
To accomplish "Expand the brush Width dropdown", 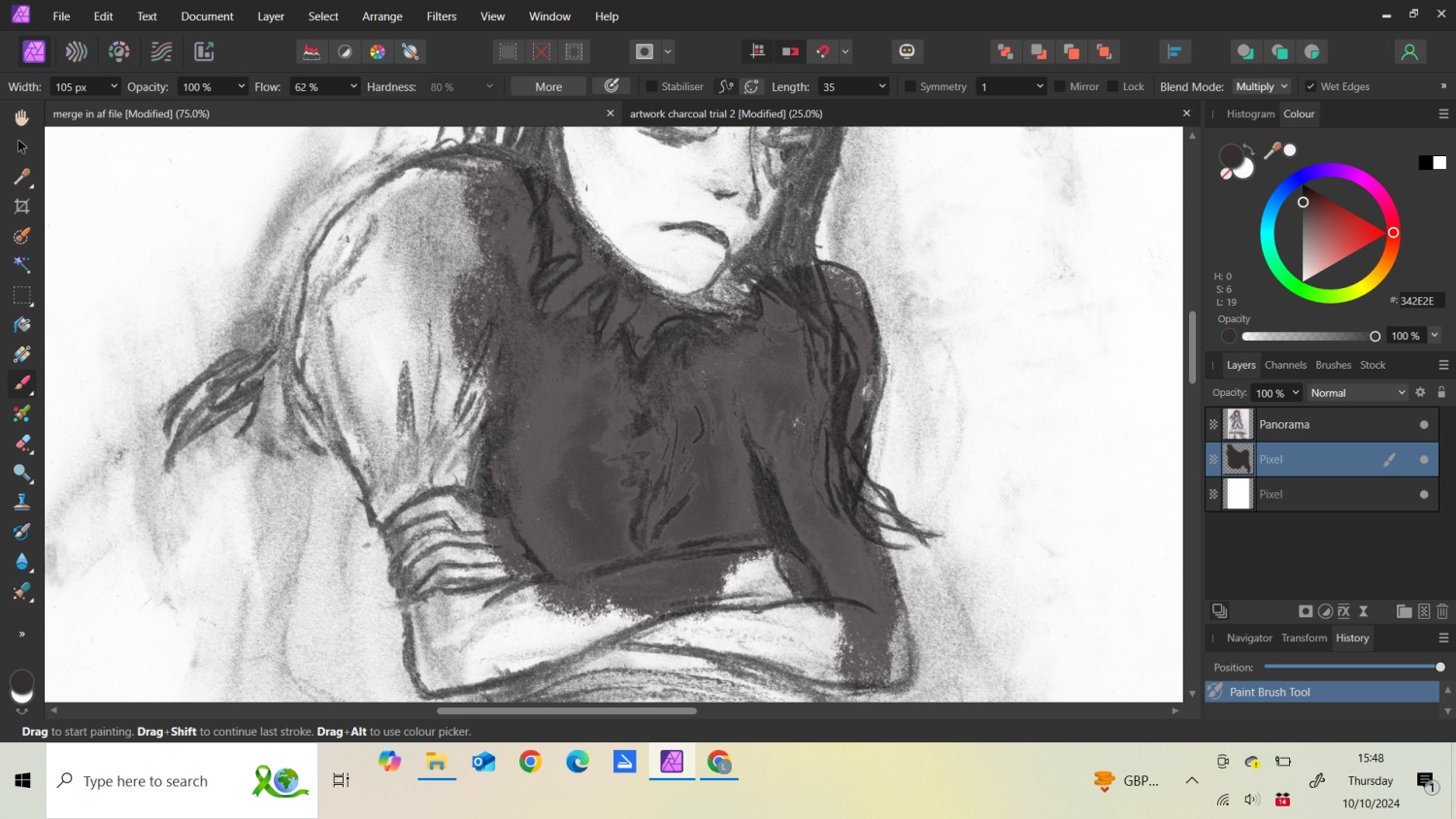I will [114, 86].
